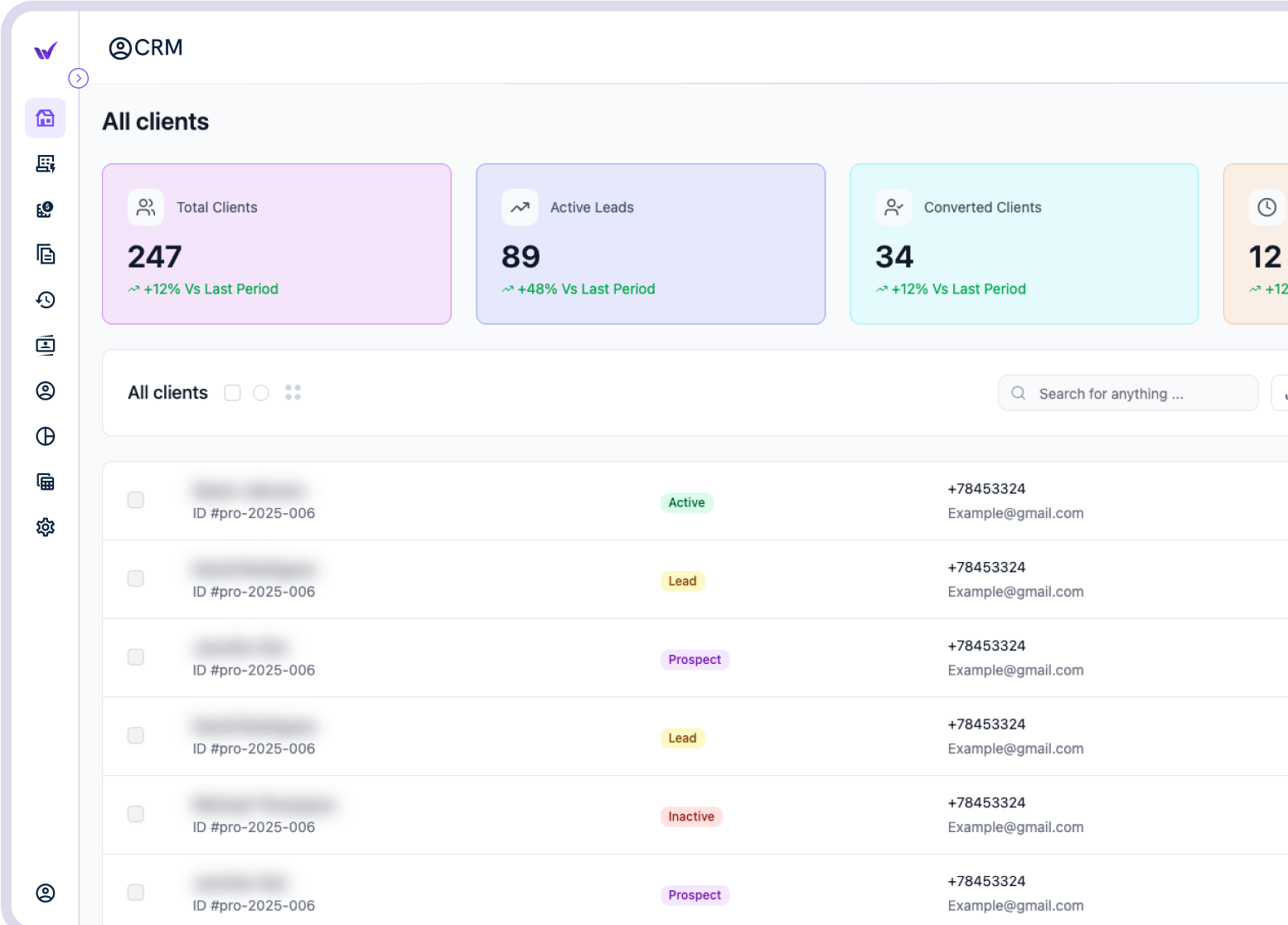Open the pie chart analytics icon
This screenshot has height=925, width=1288.
click(x=46, y=436)
